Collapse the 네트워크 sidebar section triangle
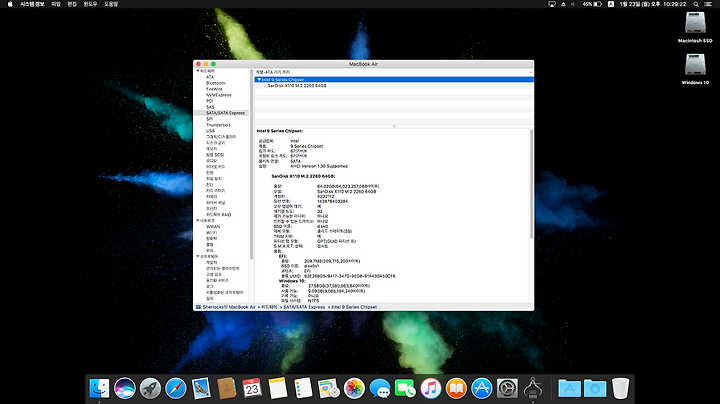This screenshot has width=720, height=404. (x=198, y=220)
